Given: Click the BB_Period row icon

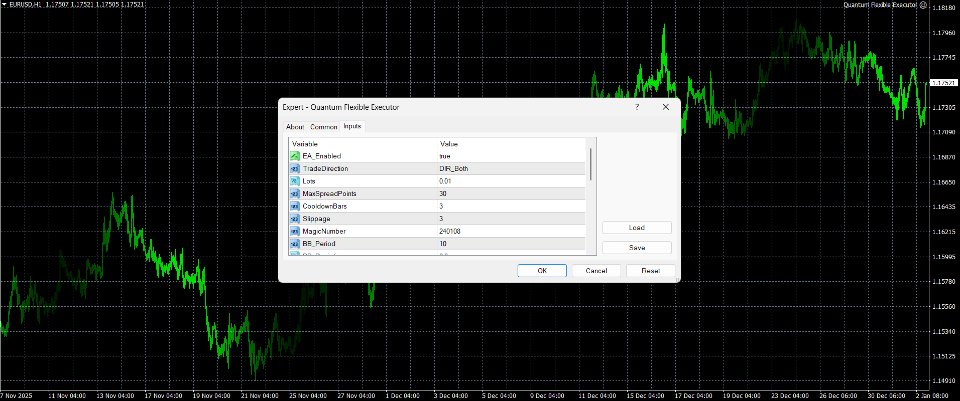Looking at the screenshot, I should (294, 244).
